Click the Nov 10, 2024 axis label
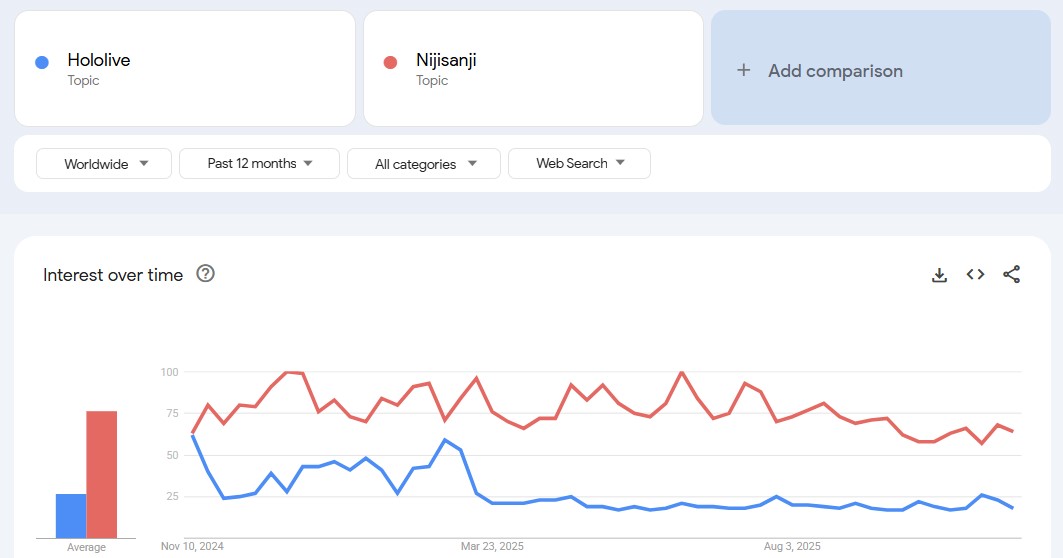 (193, 547)
